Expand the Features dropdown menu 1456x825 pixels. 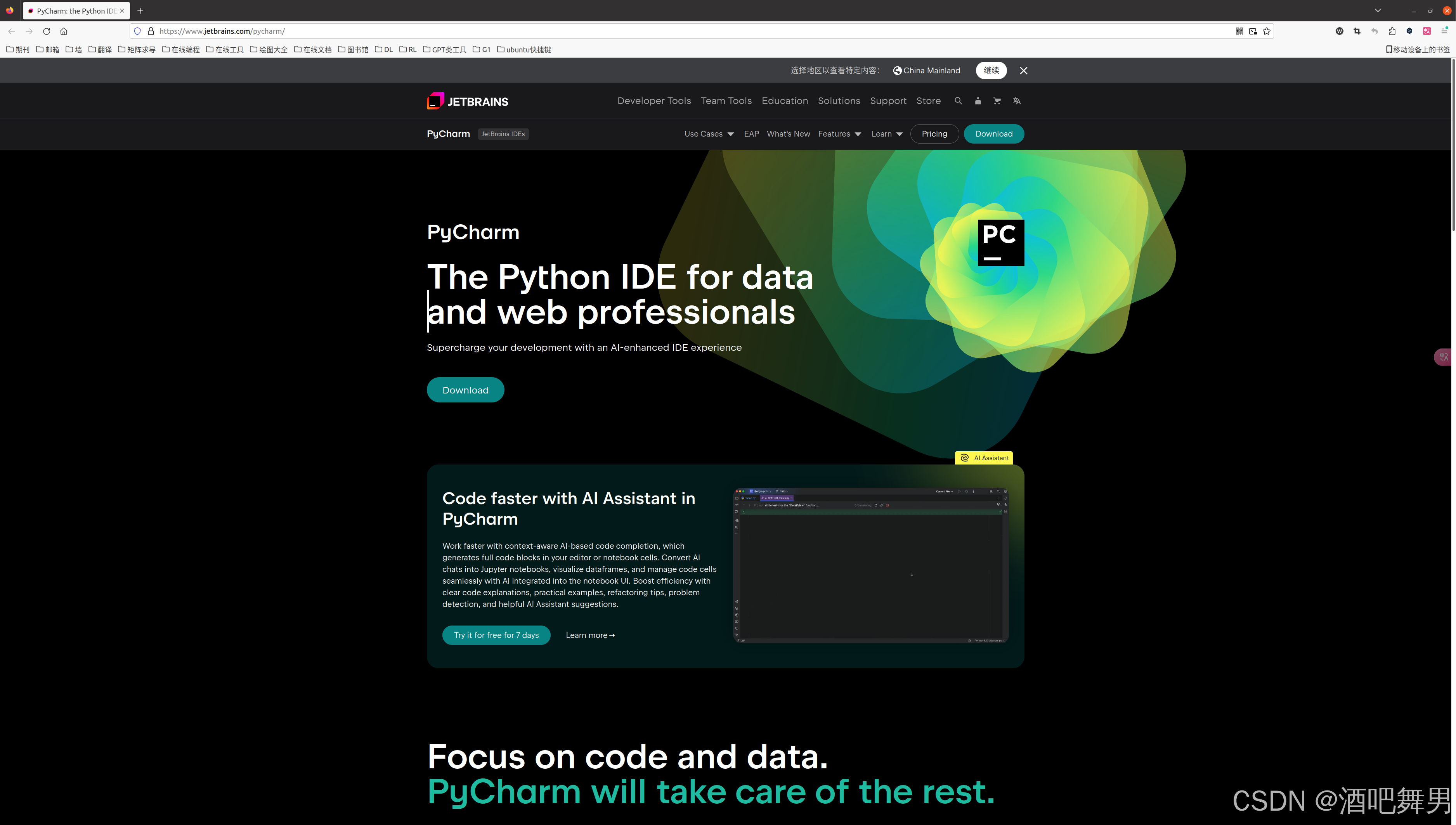(839, 134)
